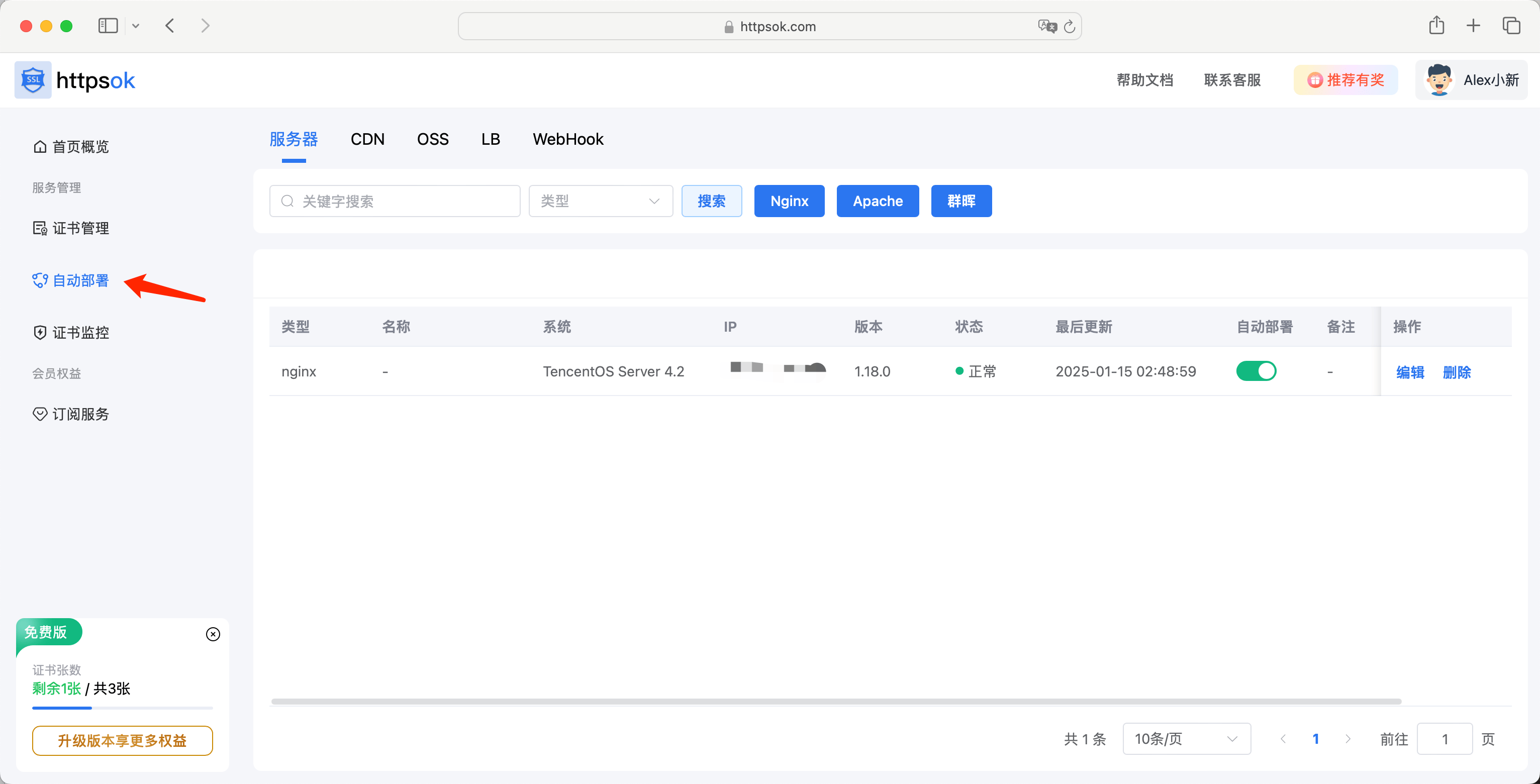Open 证书管理 certificate management icon

tap(40, 228)
